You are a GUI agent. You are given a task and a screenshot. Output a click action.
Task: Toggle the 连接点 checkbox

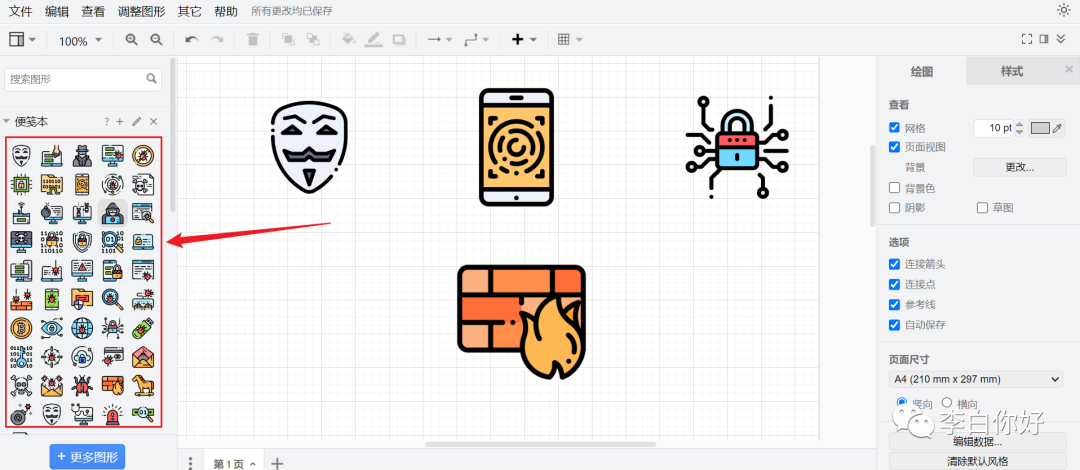895,284
